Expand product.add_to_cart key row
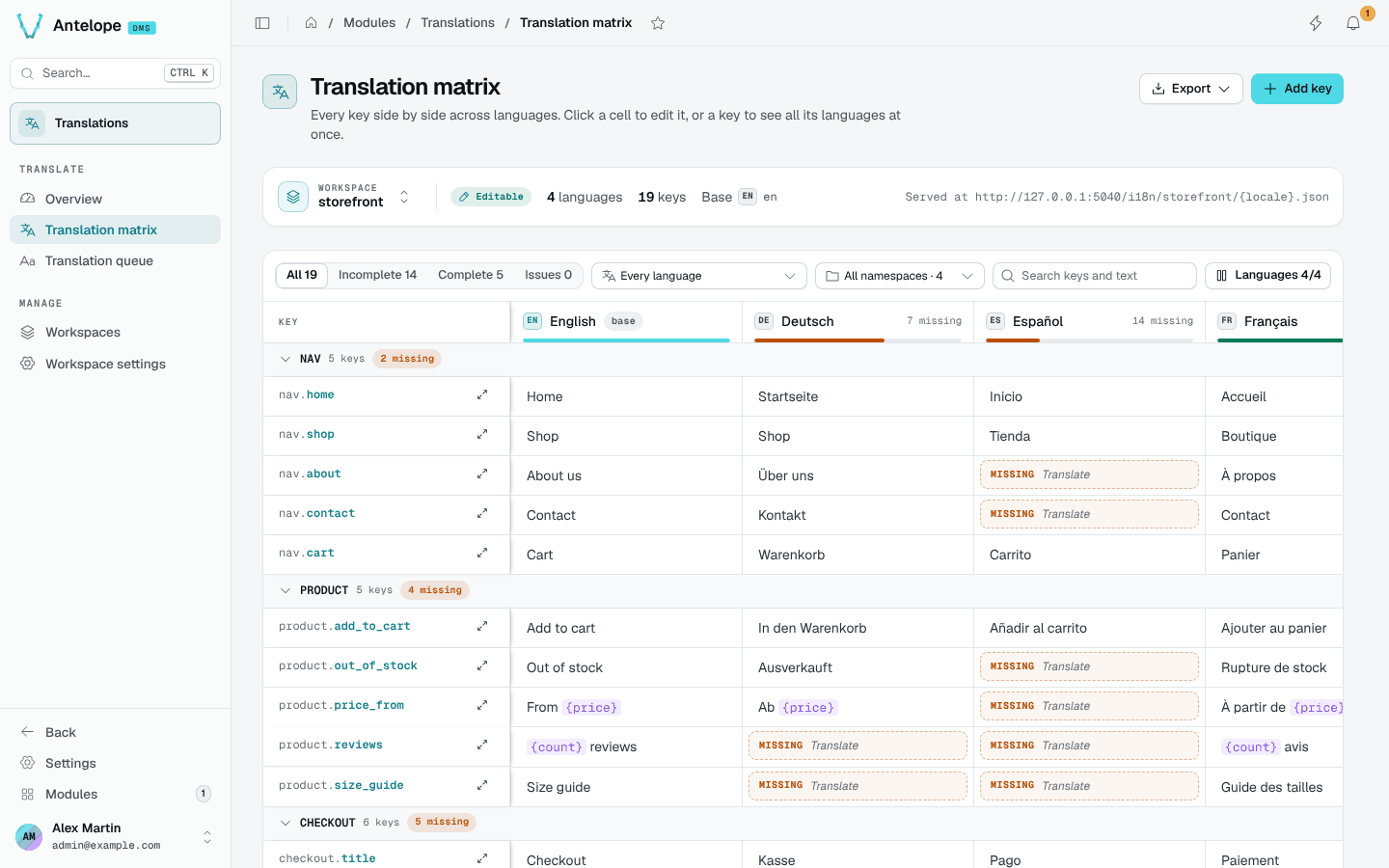 click(x=482, y=626)
